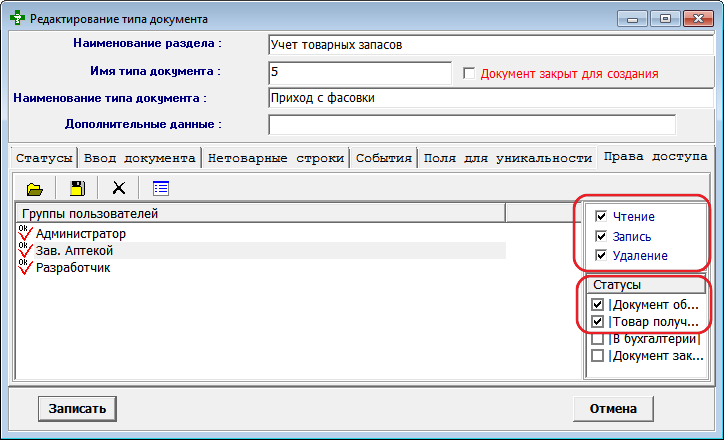Click the Дополнительные данные empty field

click(472, 125)
